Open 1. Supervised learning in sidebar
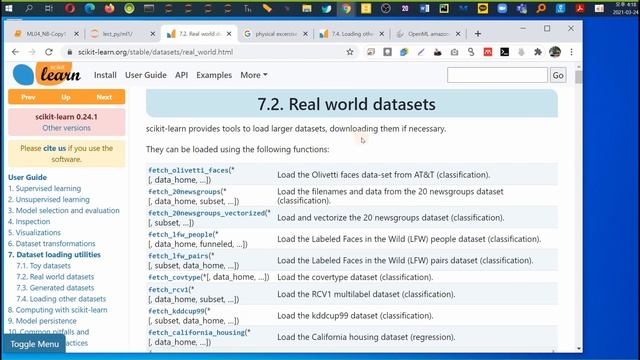The image size is (640, 360). point(44,188)
